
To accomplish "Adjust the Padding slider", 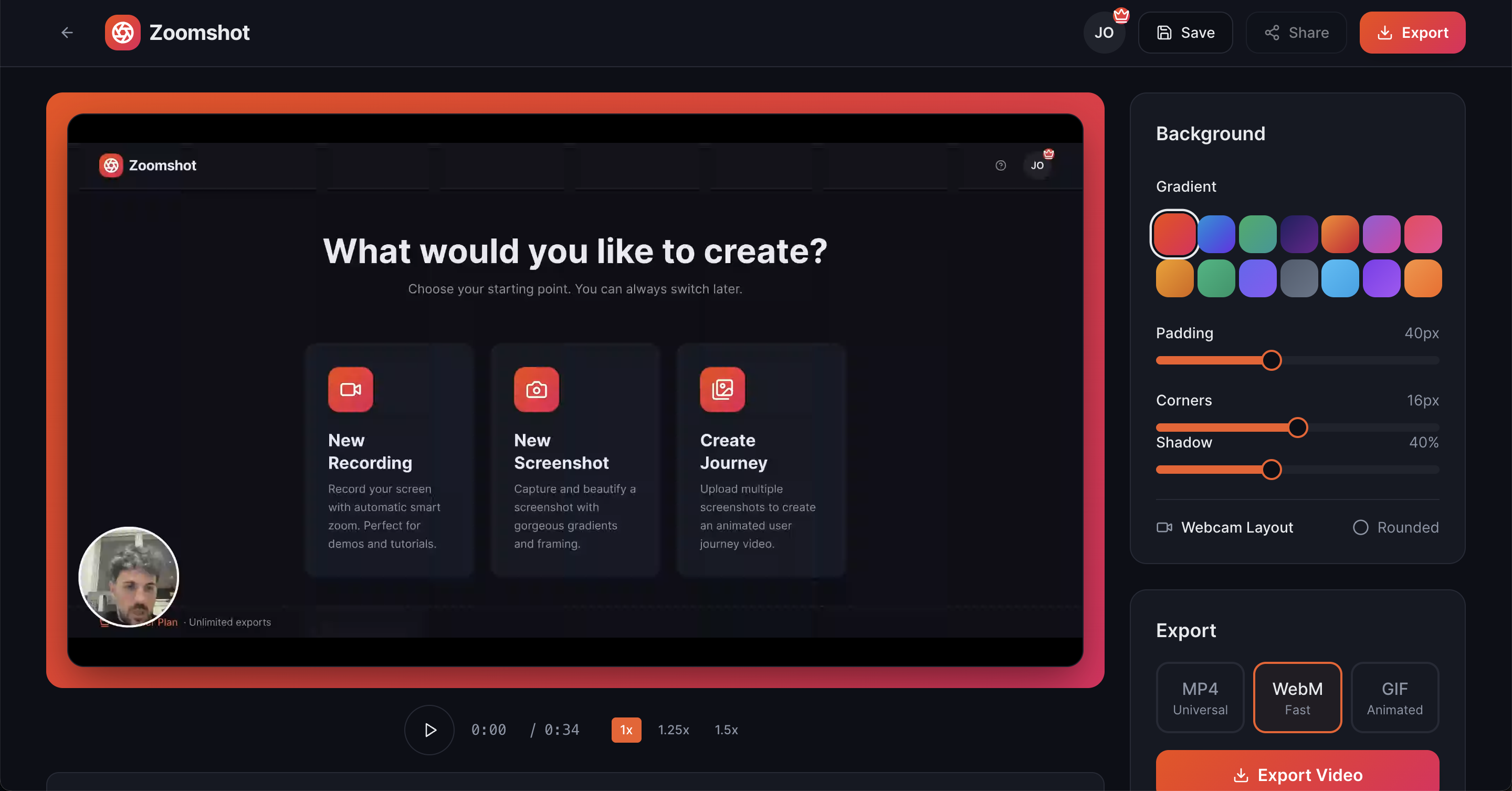I will (x=1272, y=360).
